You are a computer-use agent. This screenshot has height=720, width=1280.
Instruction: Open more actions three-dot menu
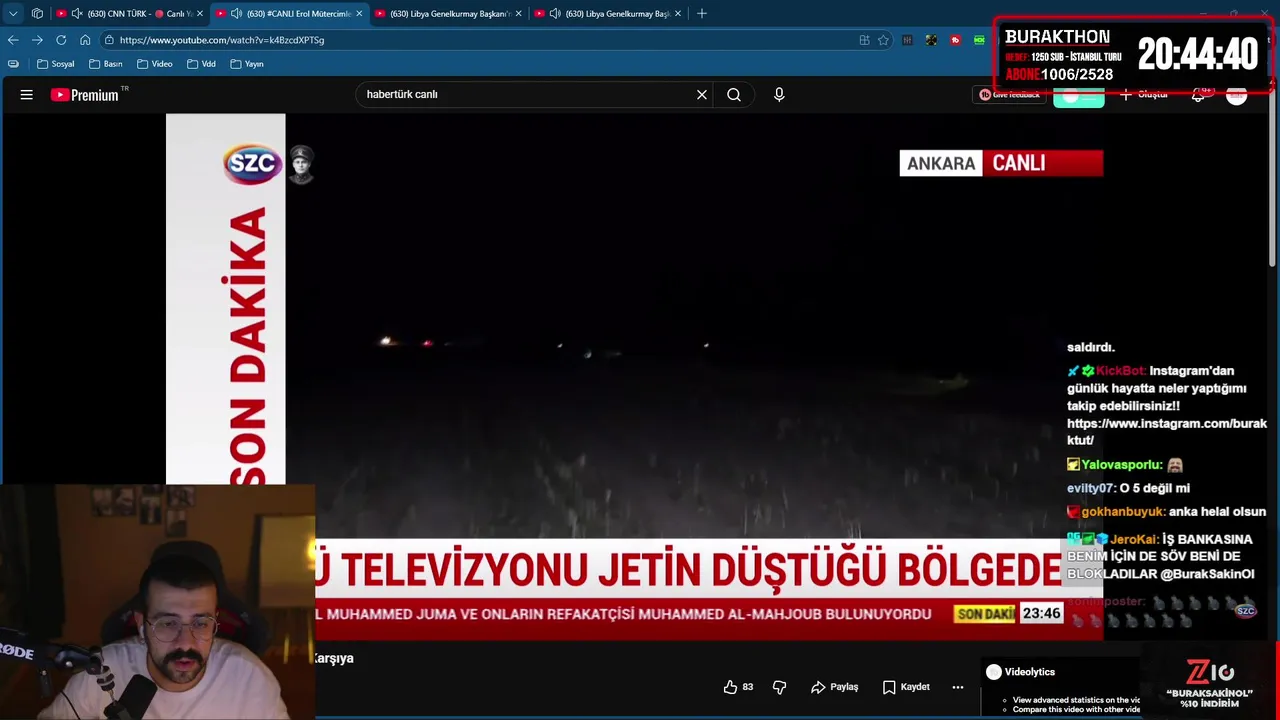[x=958, y=687]
